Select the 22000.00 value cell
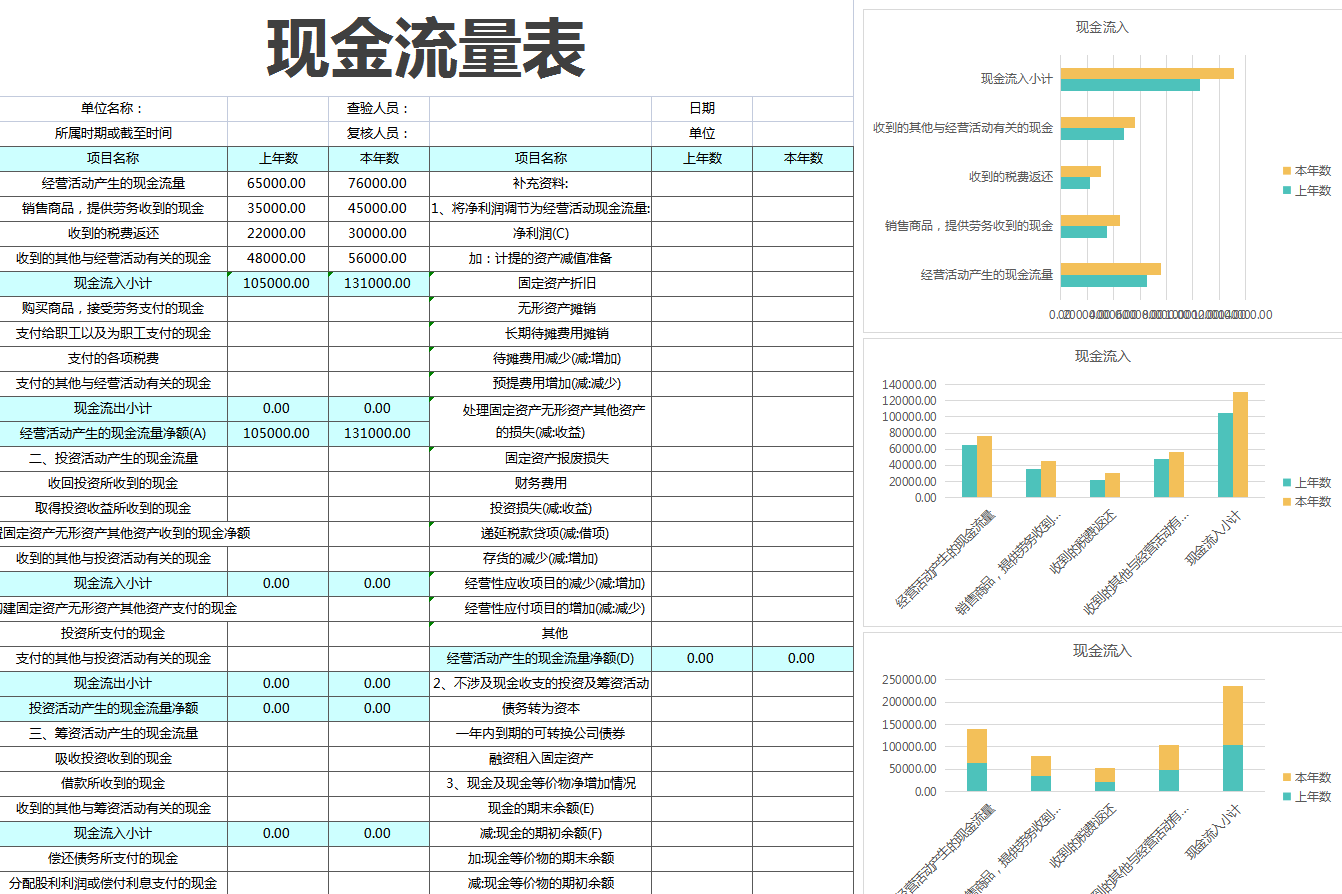1342x894 pixels. 277,233
